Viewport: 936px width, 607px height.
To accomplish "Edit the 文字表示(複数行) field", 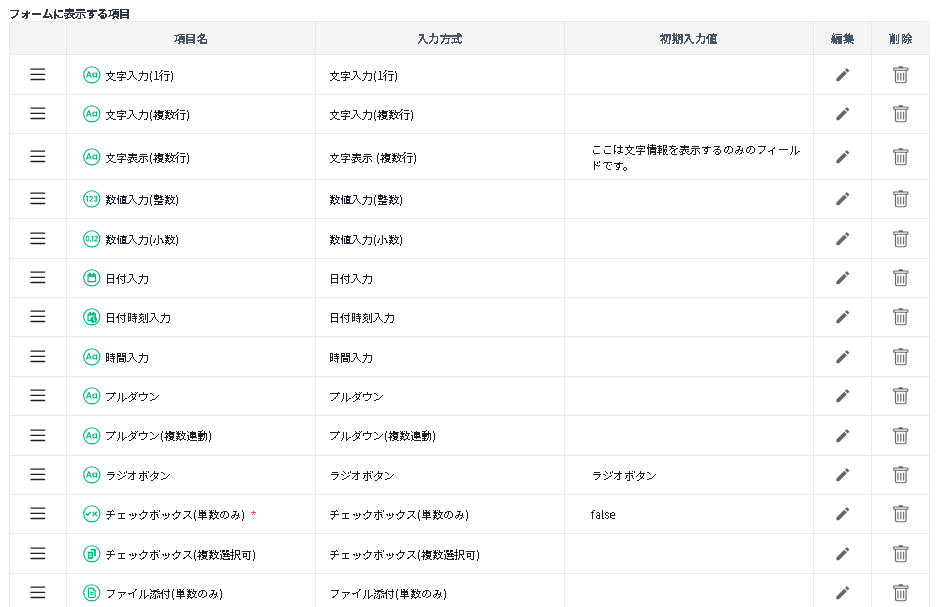I will [842, 157].
